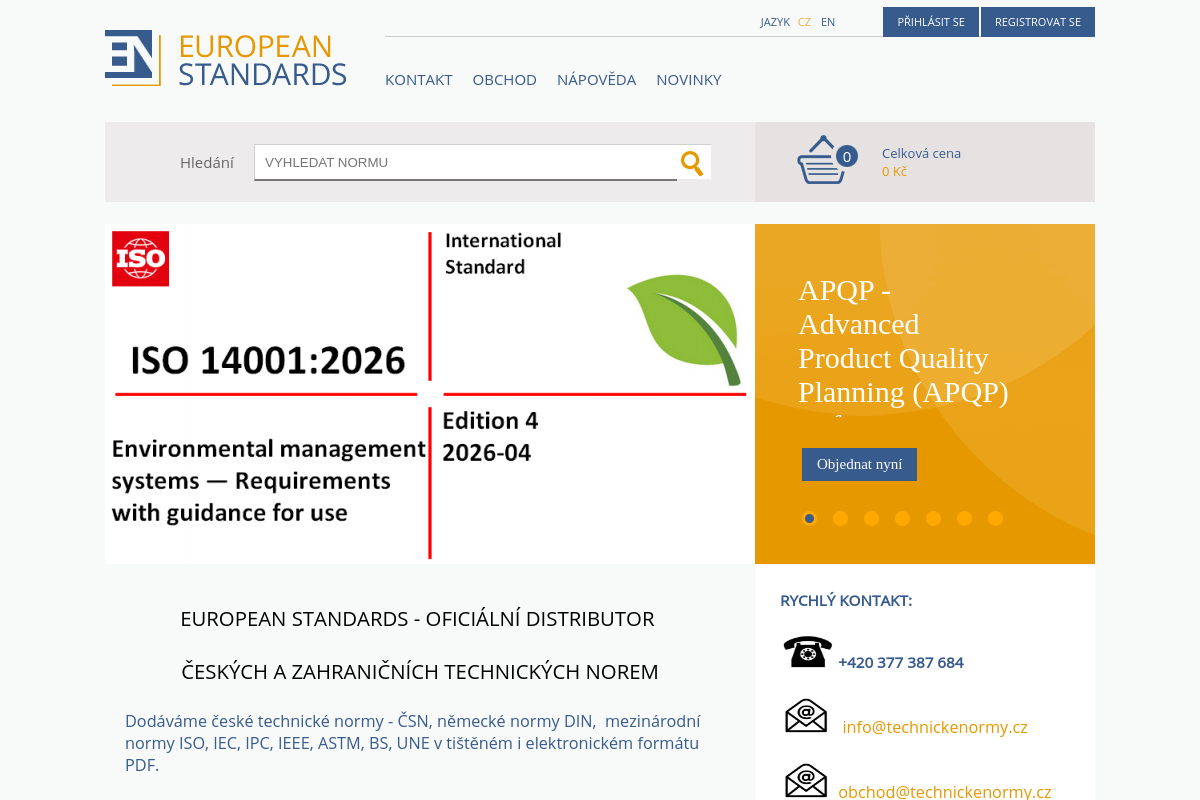
Task: Click the basket item count badge
Action: point(847,156)
